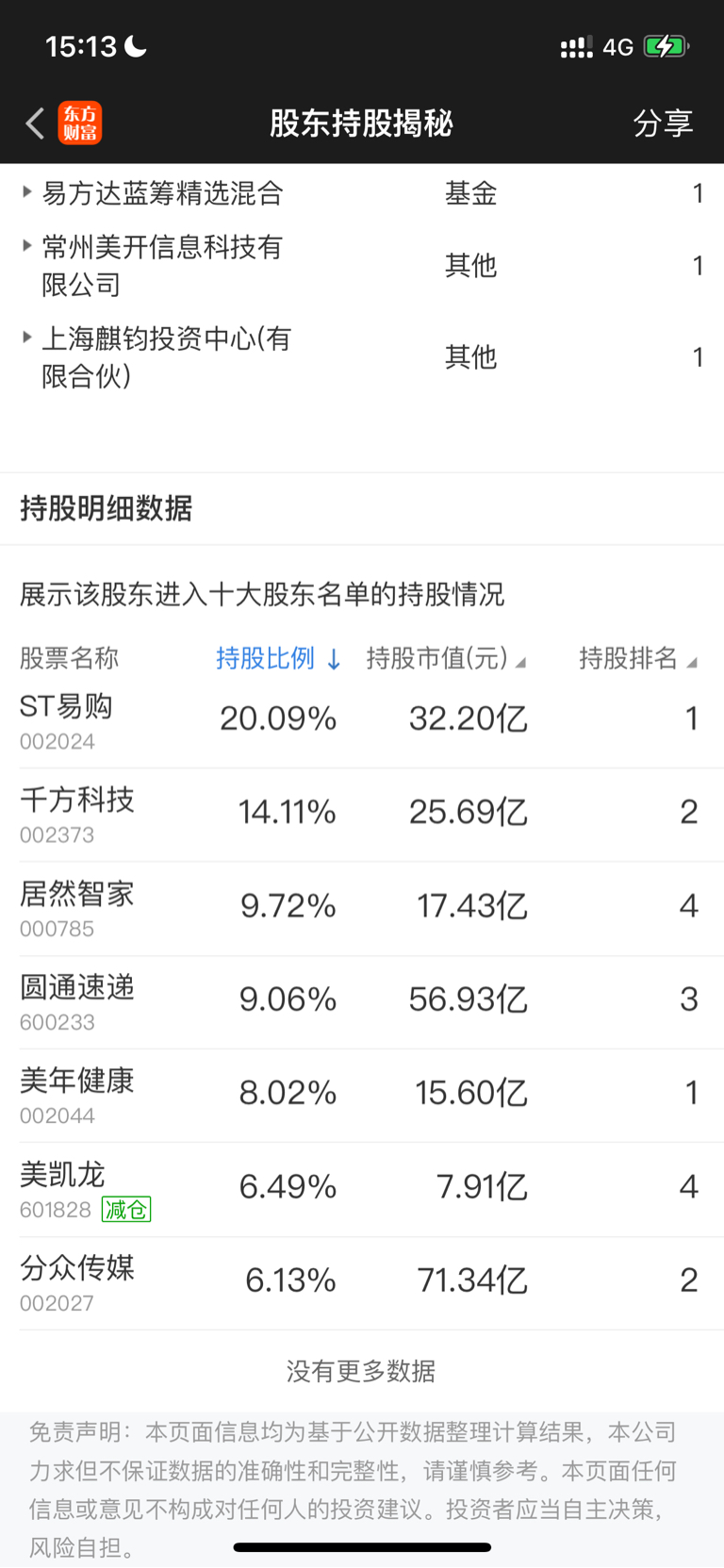Sort by 持股市值(元) column header
Screen dimensions: 724x1568
tap(436, 658)
